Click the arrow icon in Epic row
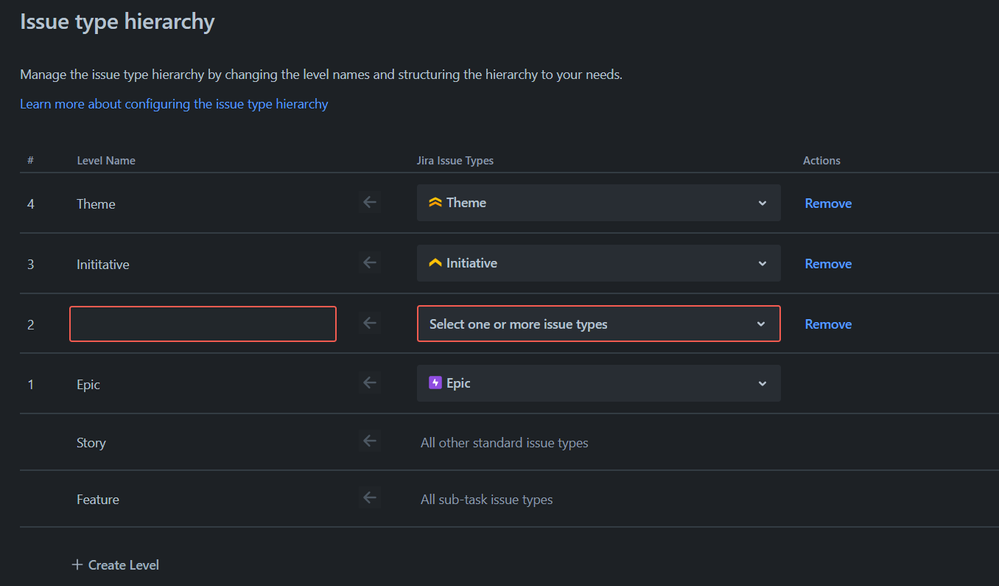The height and width of the screenshot is (586, 999). tap(370, 383)
